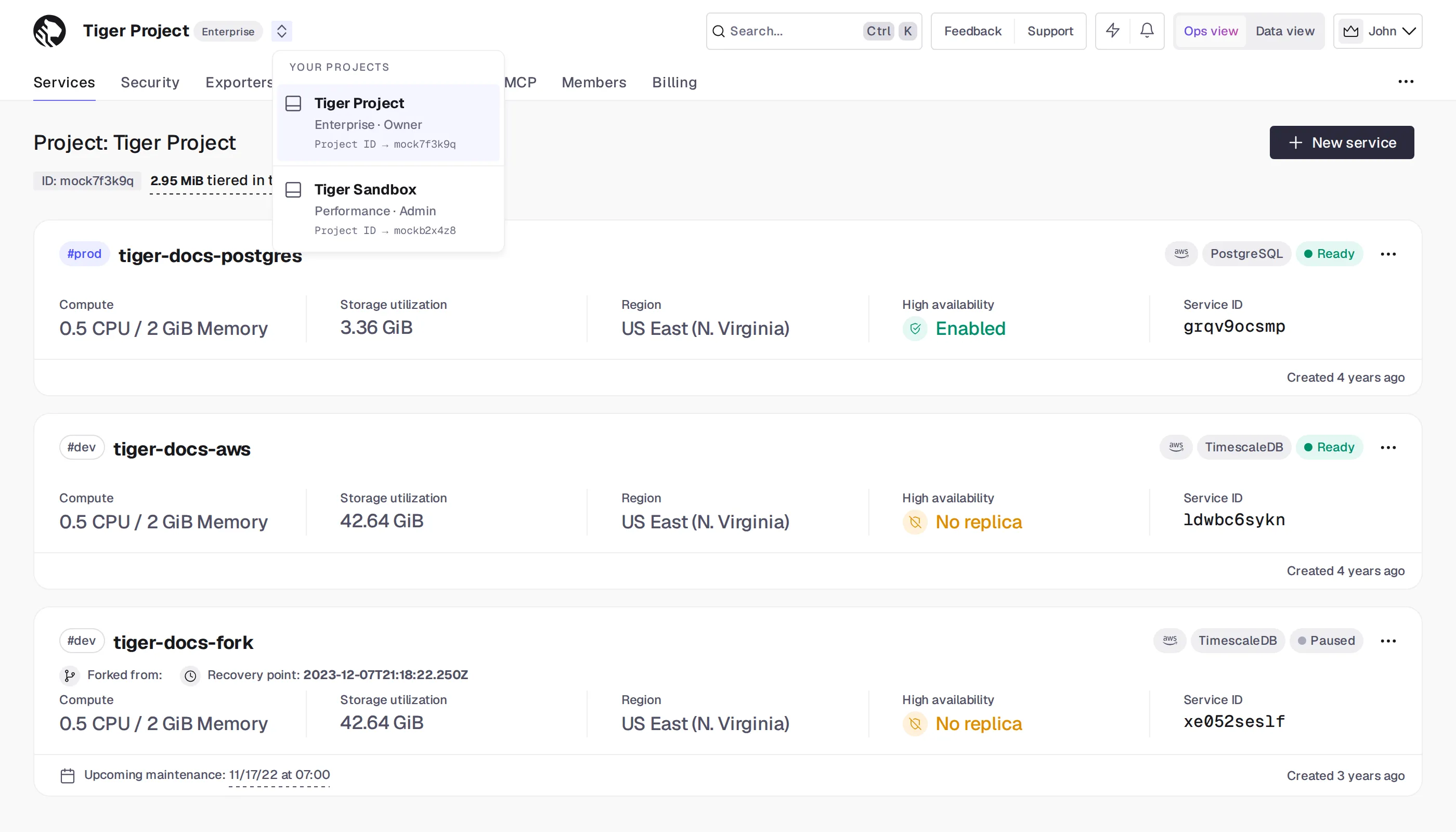
Task: Click the upcoming maintenance date 11/17/22
Action: 279,774
